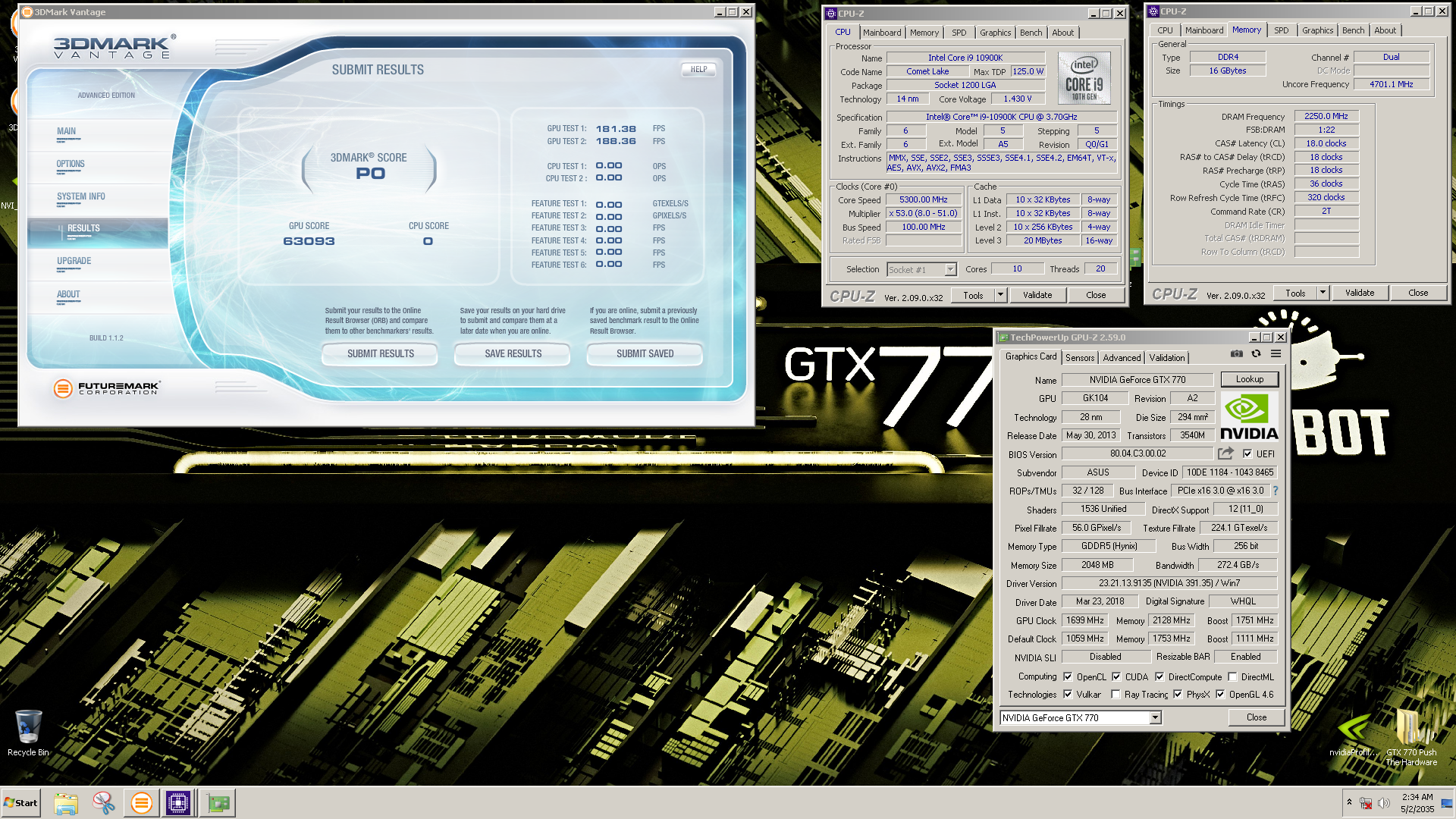Toggle the CUDA checkbox

click(1116, 676)
